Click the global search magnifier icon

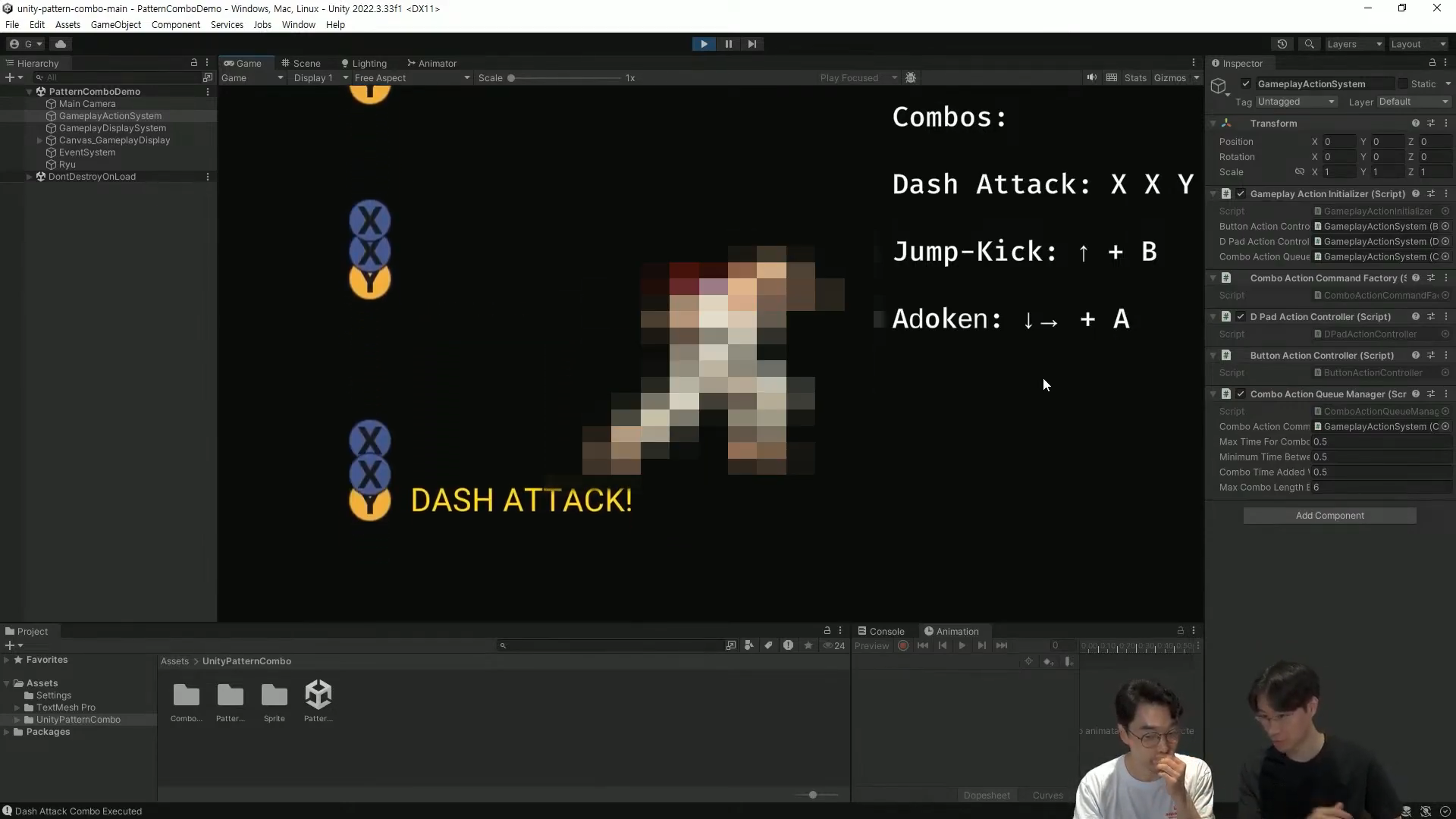pos(1309,44)
